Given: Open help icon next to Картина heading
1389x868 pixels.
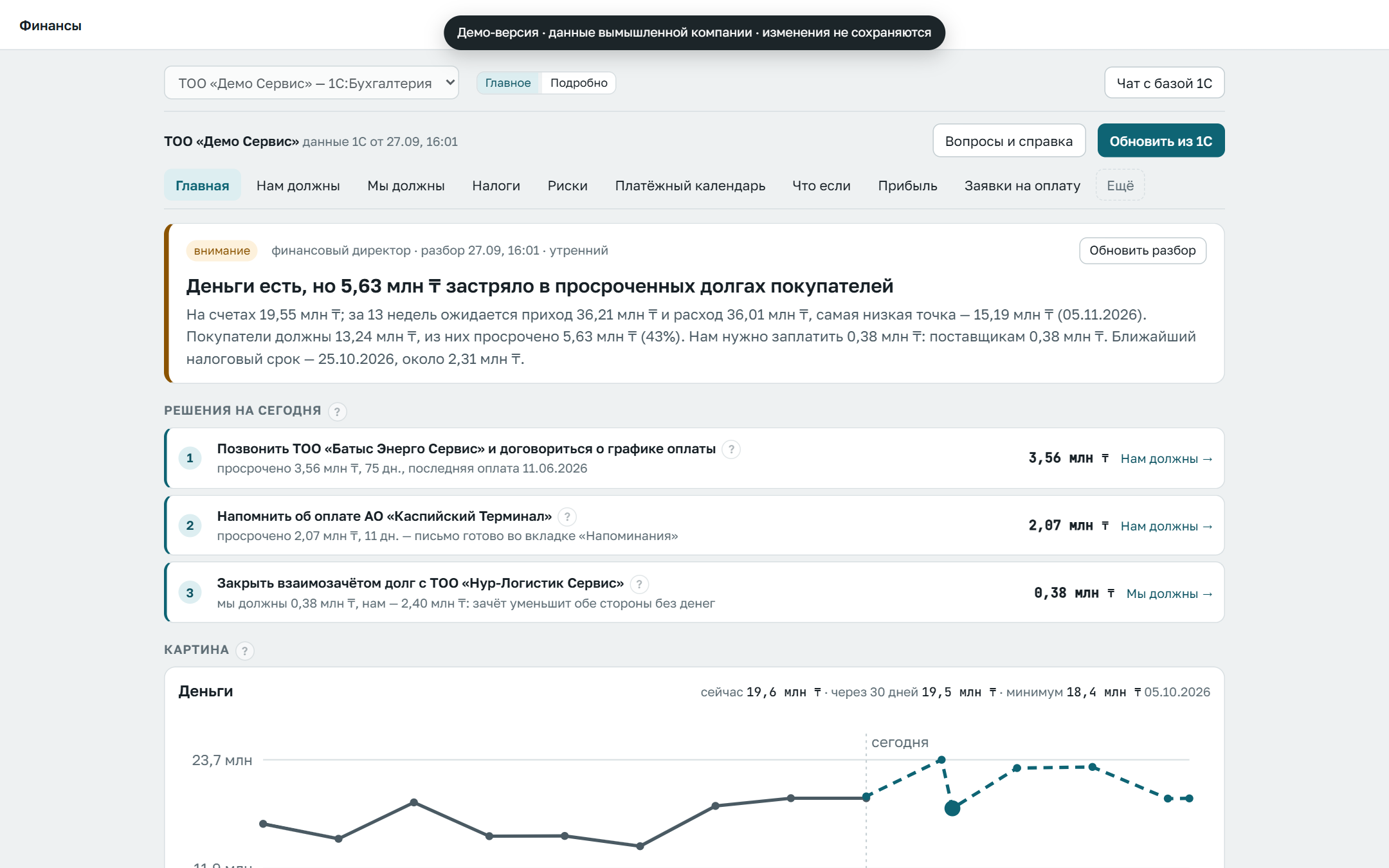Looking at the screenshot, I should coord(245,651).
